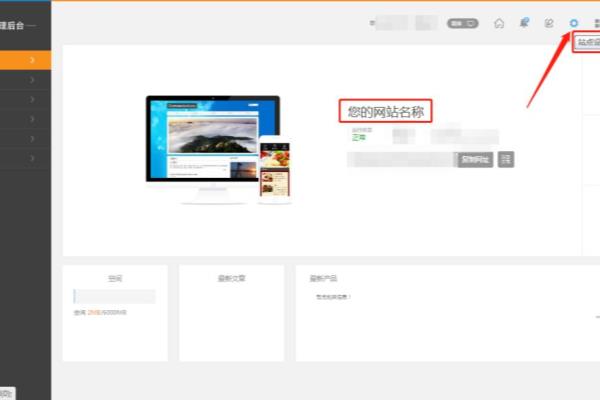The width and height of the screenshot is (600, 400).
Task: Click the green 正常 status text
Action: coord(359,137)
